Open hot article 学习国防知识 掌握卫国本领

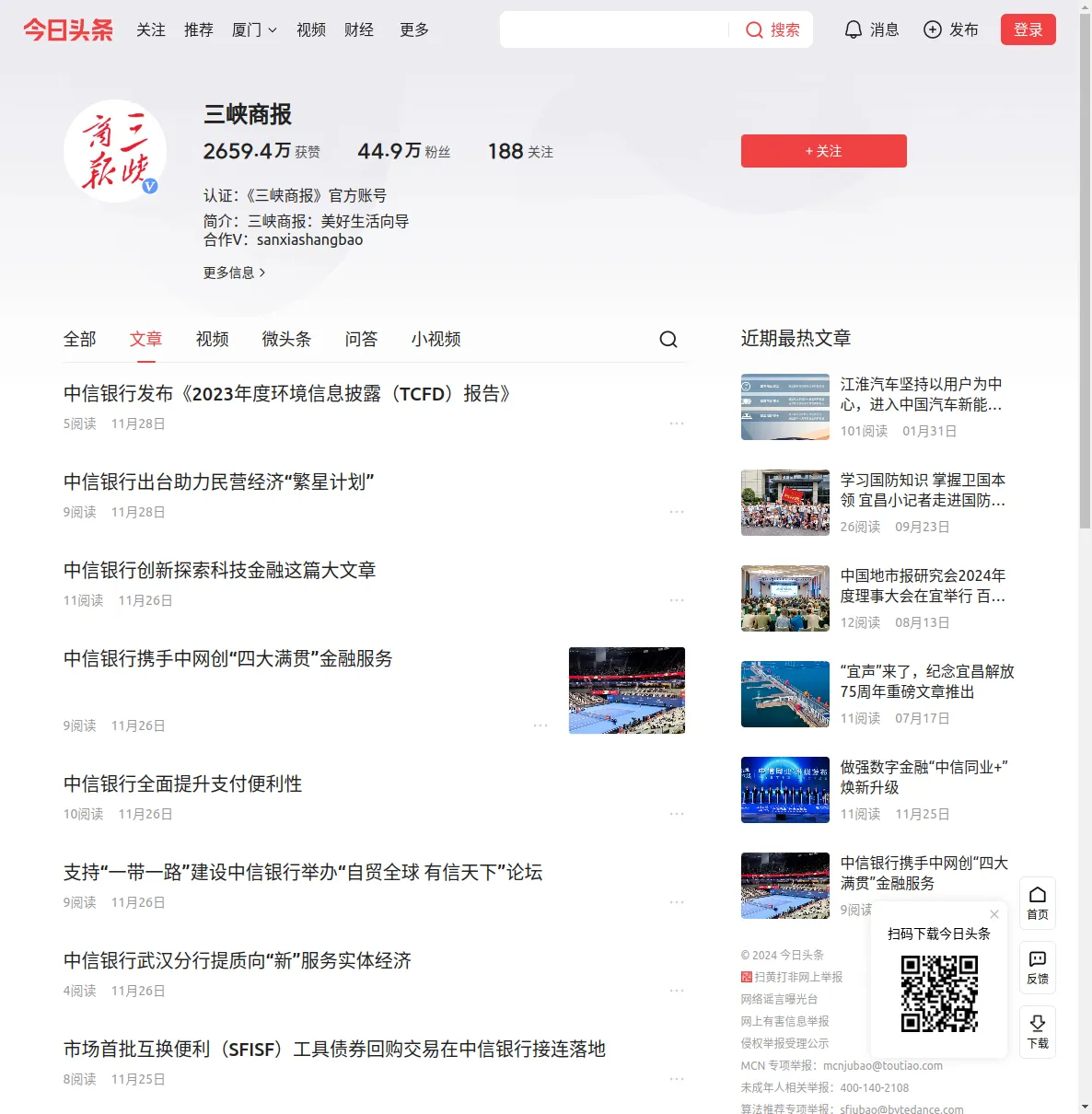pos(923,490)
